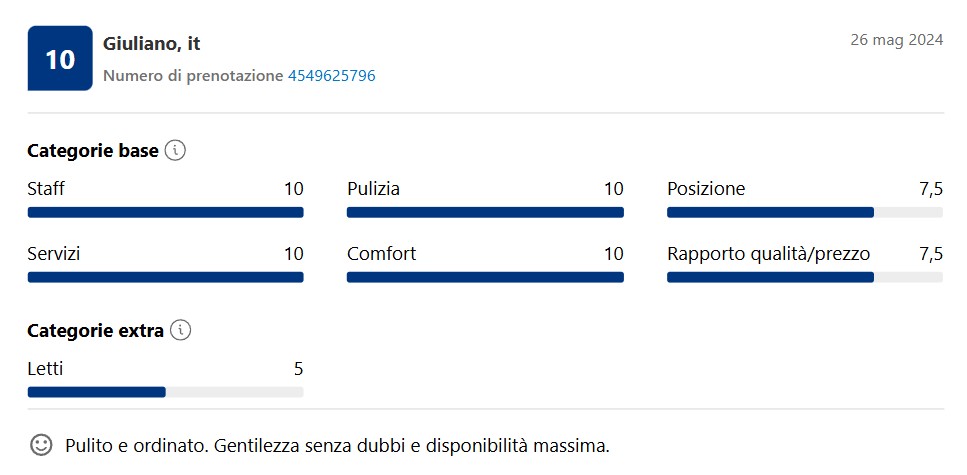Click the smiley face icon next to review

(41, 445)
